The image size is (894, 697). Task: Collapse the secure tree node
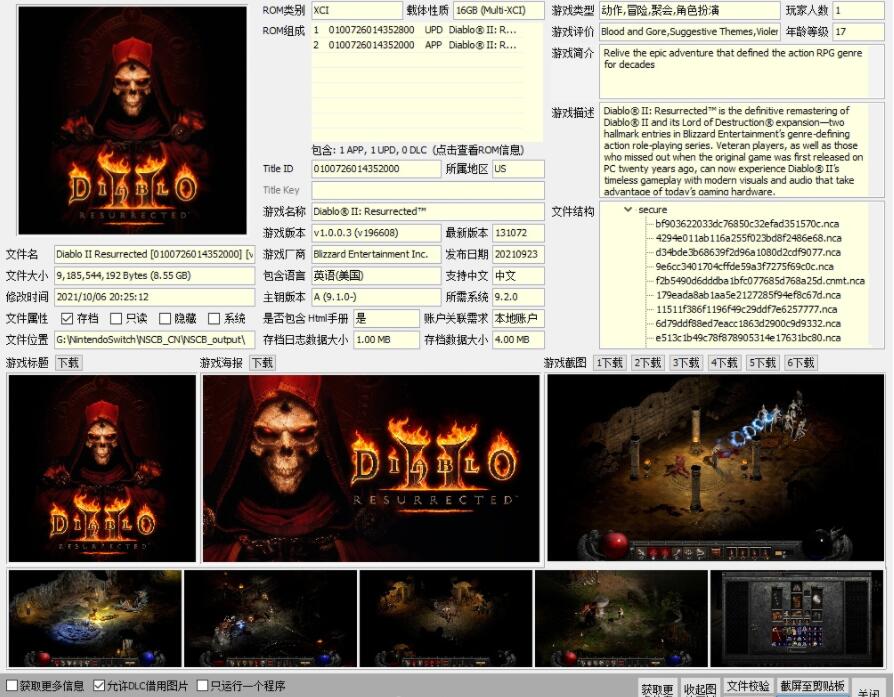628,209
